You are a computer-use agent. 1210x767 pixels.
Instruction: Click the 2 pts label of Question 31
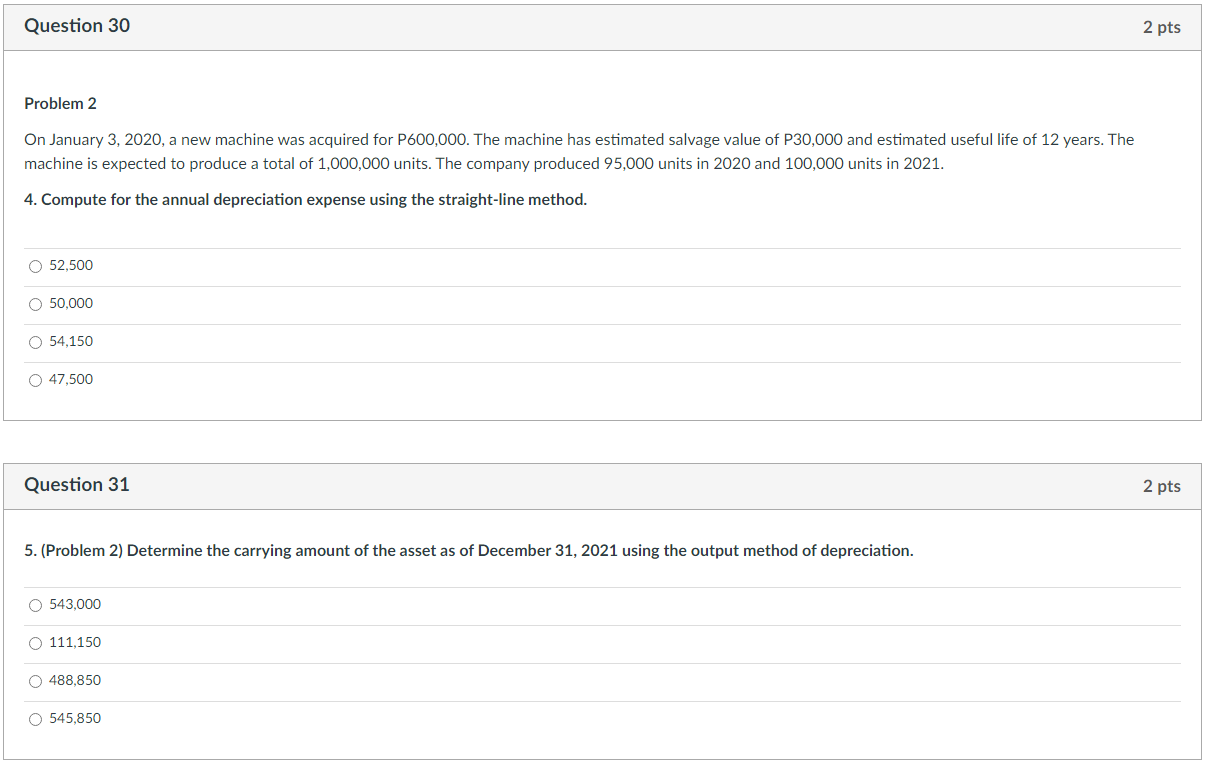(x=1162, y=486)
